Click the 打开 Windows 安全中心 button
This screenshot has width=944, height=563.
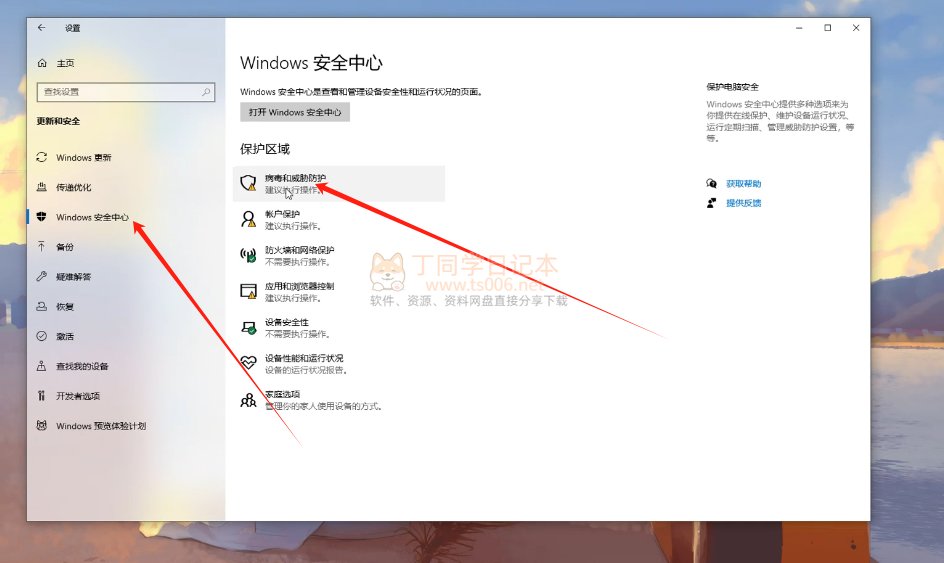[x=295, y=112]
